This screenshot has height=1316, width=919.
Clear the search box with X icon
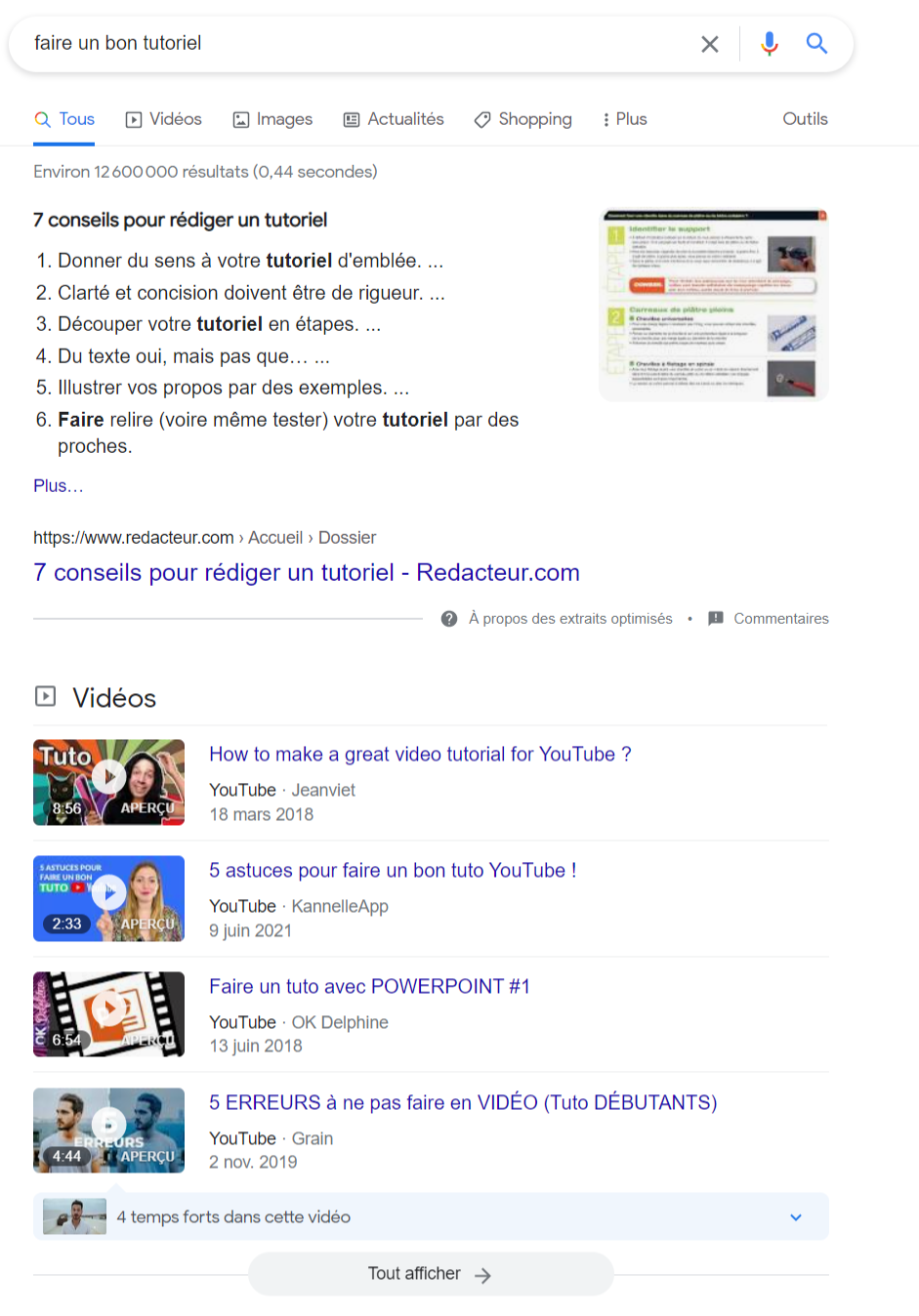pyautogui.click(x=710, y=44)
